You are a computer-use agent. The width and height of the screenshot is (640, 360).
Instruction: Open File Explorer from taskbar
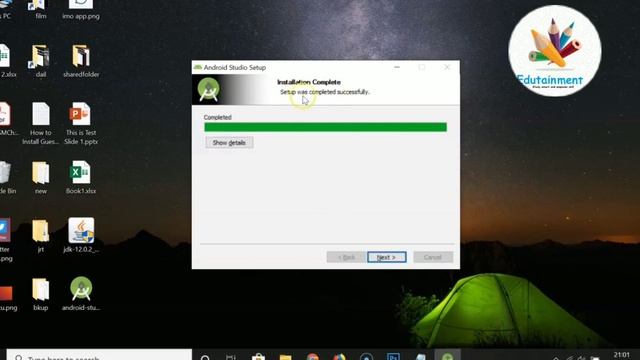(x=285, y=356)
